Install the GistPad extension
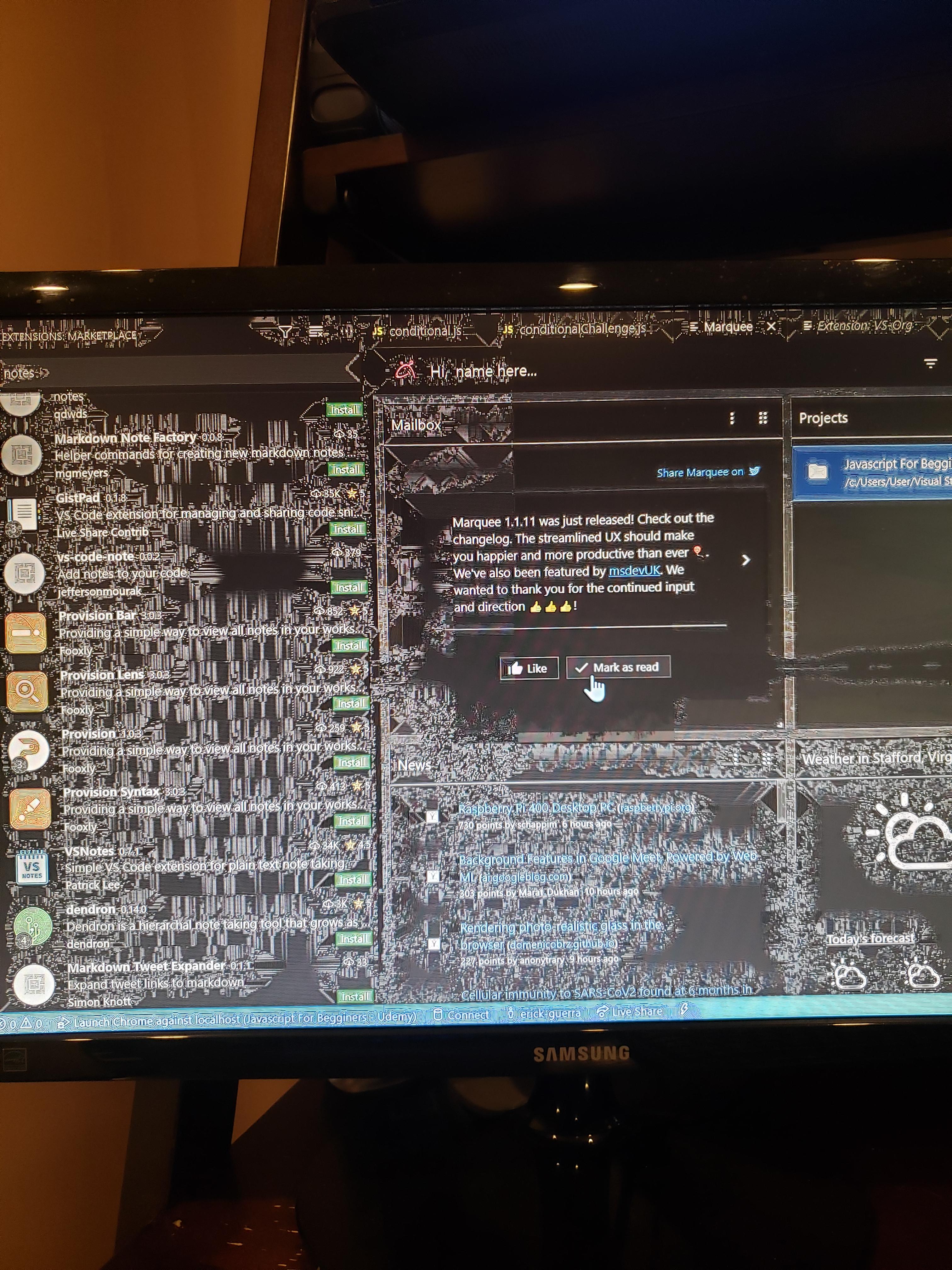This screenshot has height=1270, width=952. pyautogui.click(x=348, y=529)
